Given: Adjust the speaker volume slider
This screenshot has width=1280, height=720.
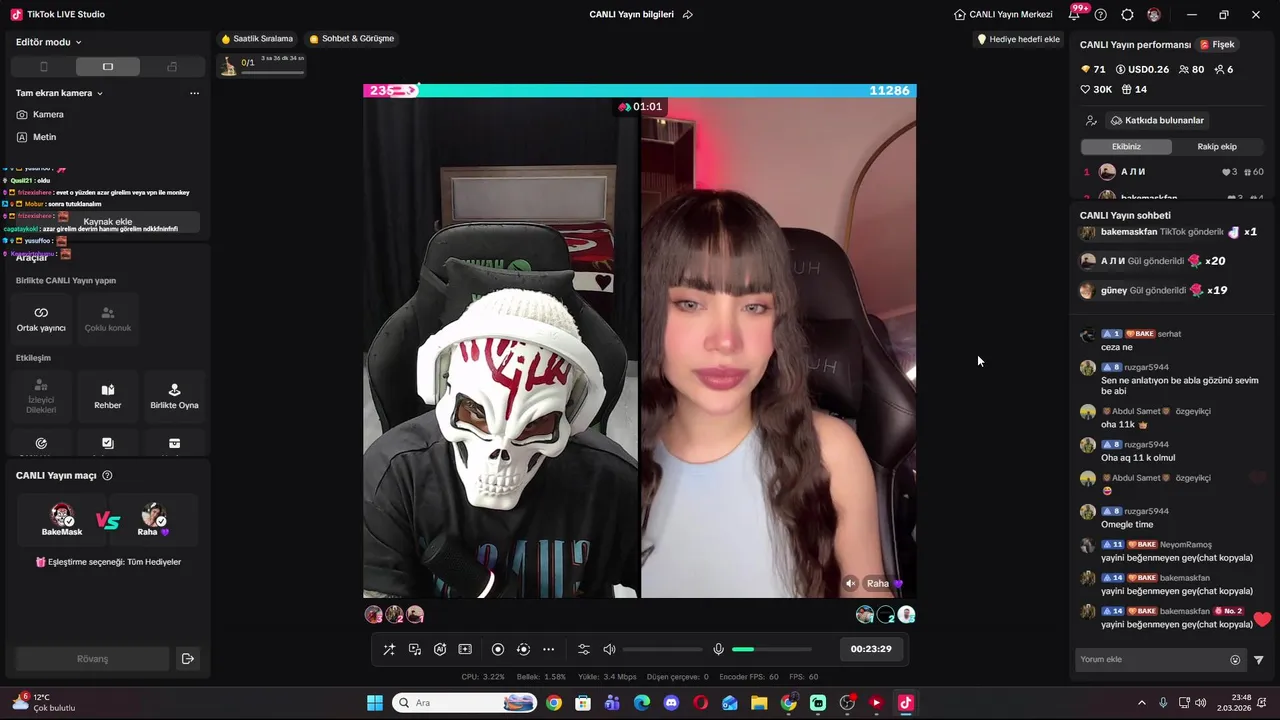Looking at the screenshot, I should pos(662,650).
